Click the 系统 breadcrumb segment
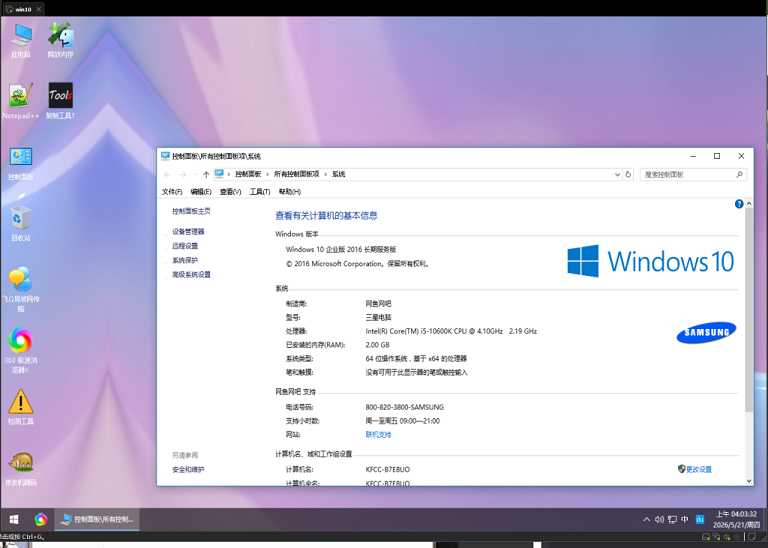 (x=338, y=174)
